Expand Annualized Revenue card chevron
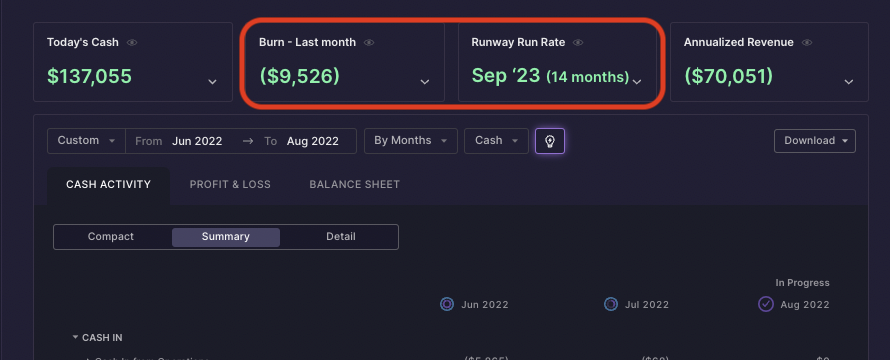Image resolution: width=890 pixels, height=360 pixels. pos(849,82)
